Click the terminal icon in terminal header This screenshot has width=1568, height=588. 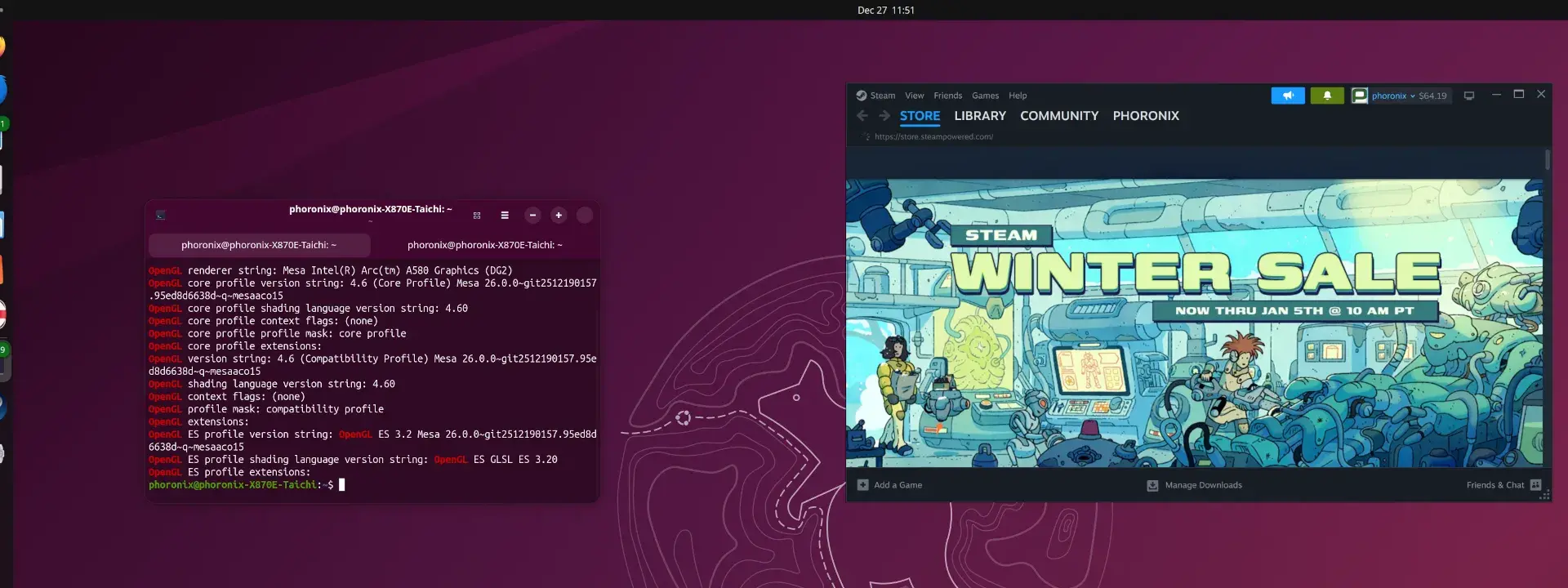click(x=161, y=216)
